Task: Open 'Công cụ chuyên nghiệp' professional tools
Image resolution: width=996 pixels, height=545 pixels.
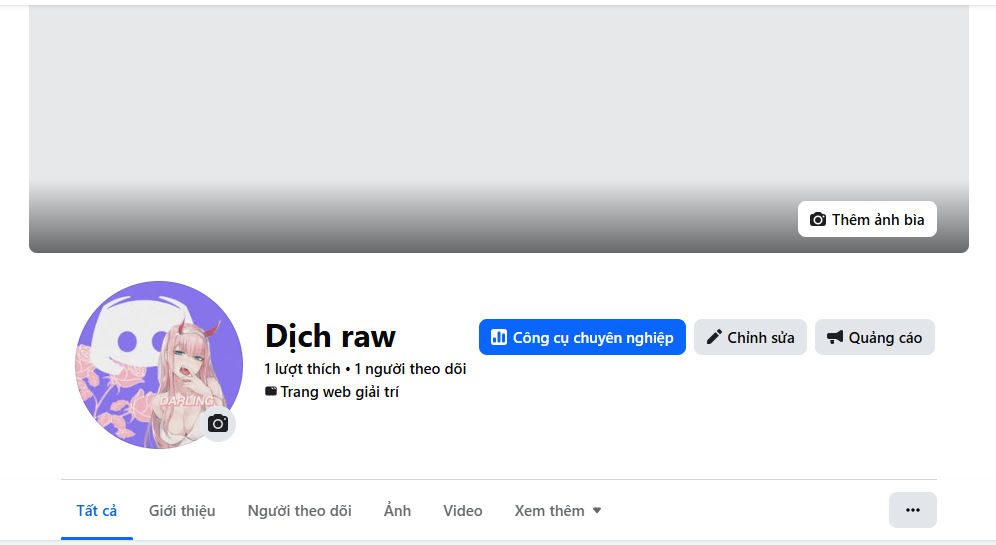Action: pos(582,337)
